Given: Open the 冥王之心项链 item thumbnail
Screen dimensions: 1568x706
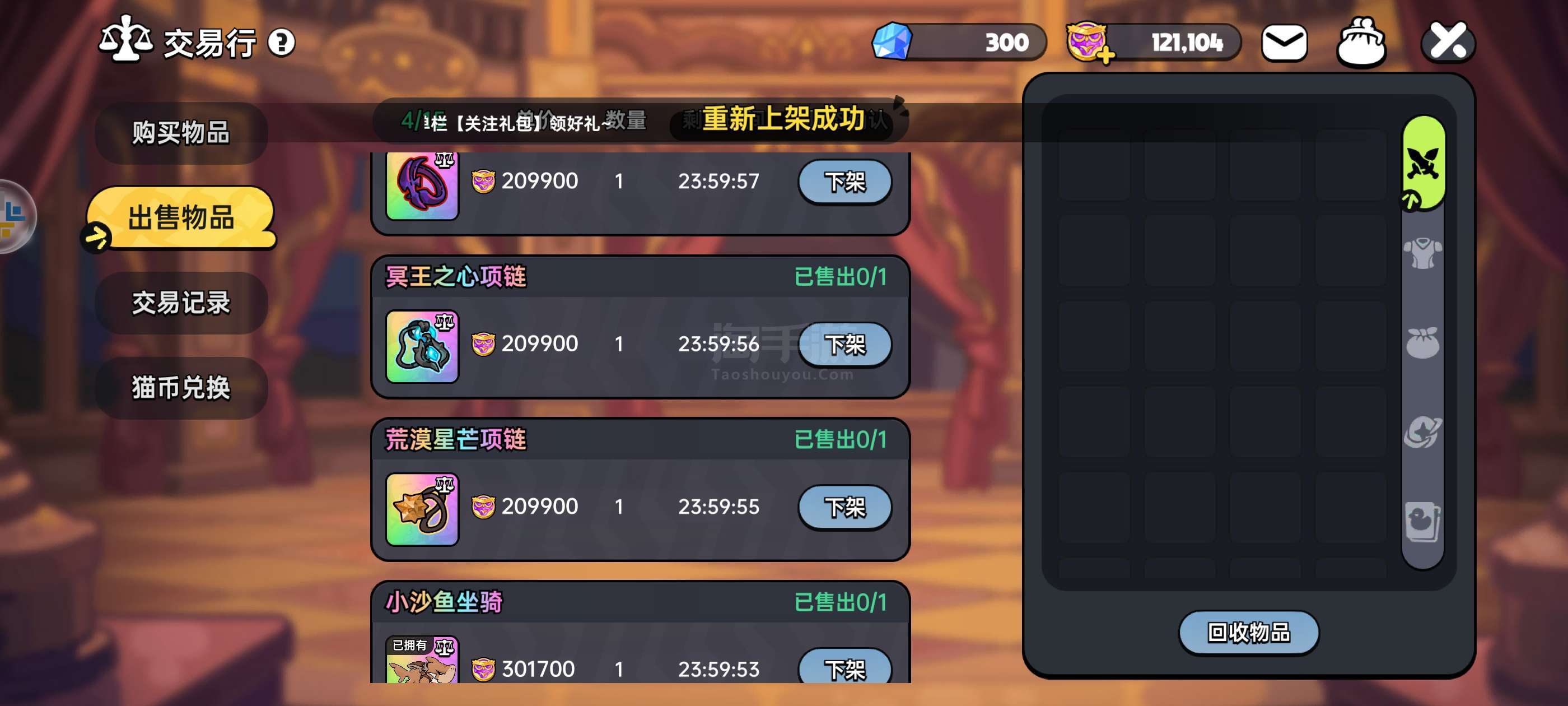Looking at the screenshot, I should pyautogui.click(x=422, y=347).
